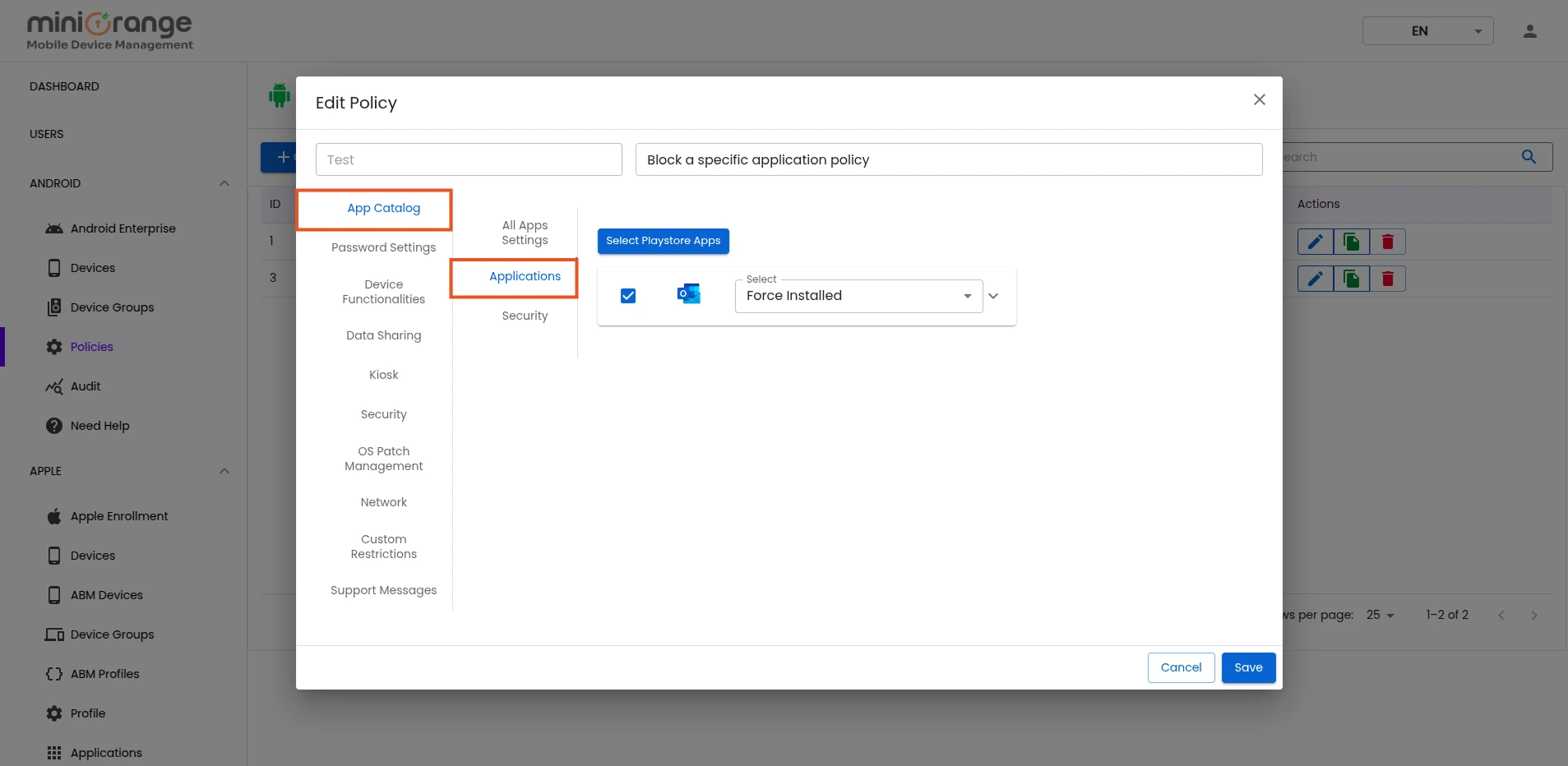The width and height of the screenshot is (1568, 766).
Task: Click the search magnifier icon
Action: [1529, 156]
